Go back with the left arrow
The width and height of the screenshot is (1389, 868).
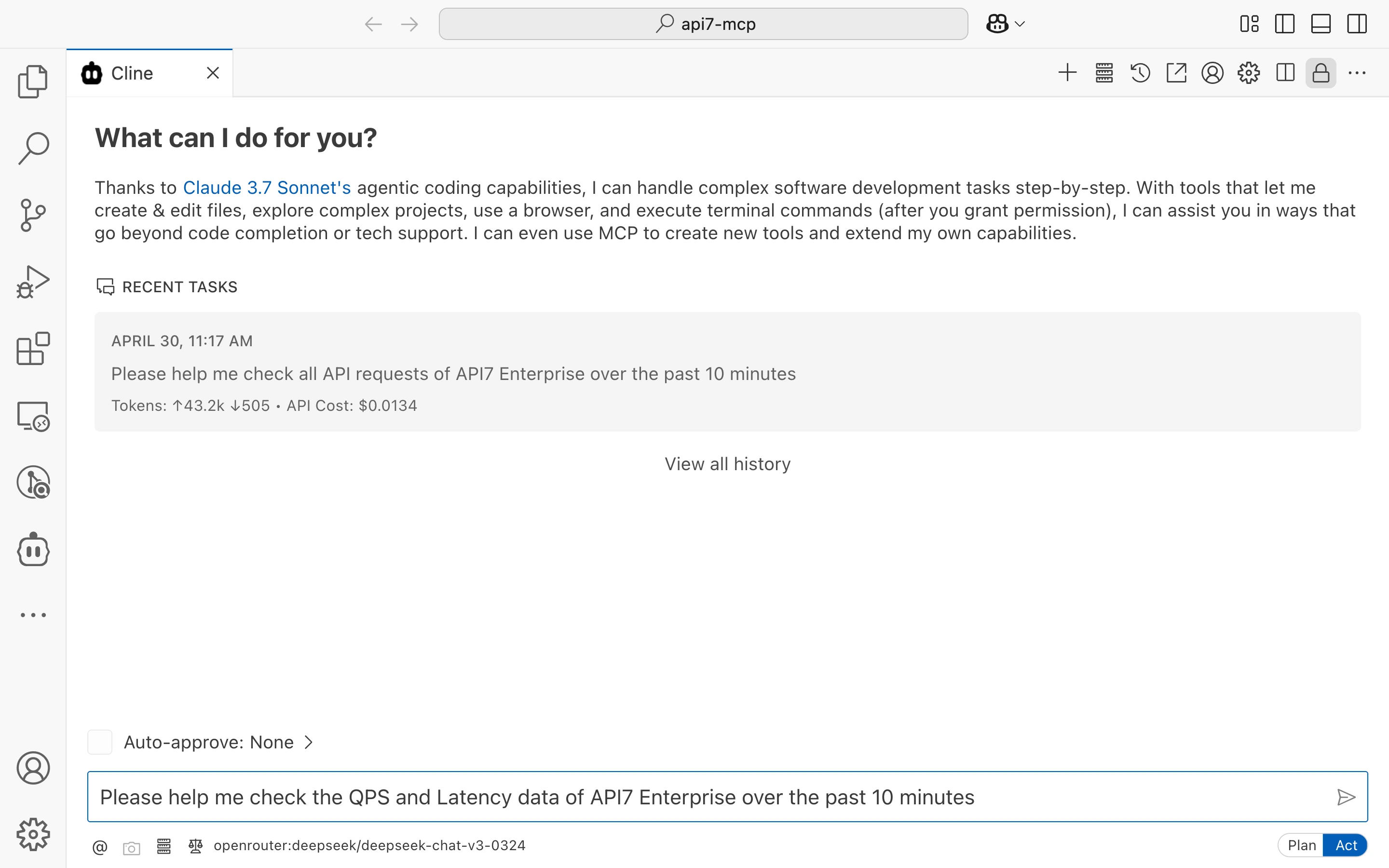point(373,24)
